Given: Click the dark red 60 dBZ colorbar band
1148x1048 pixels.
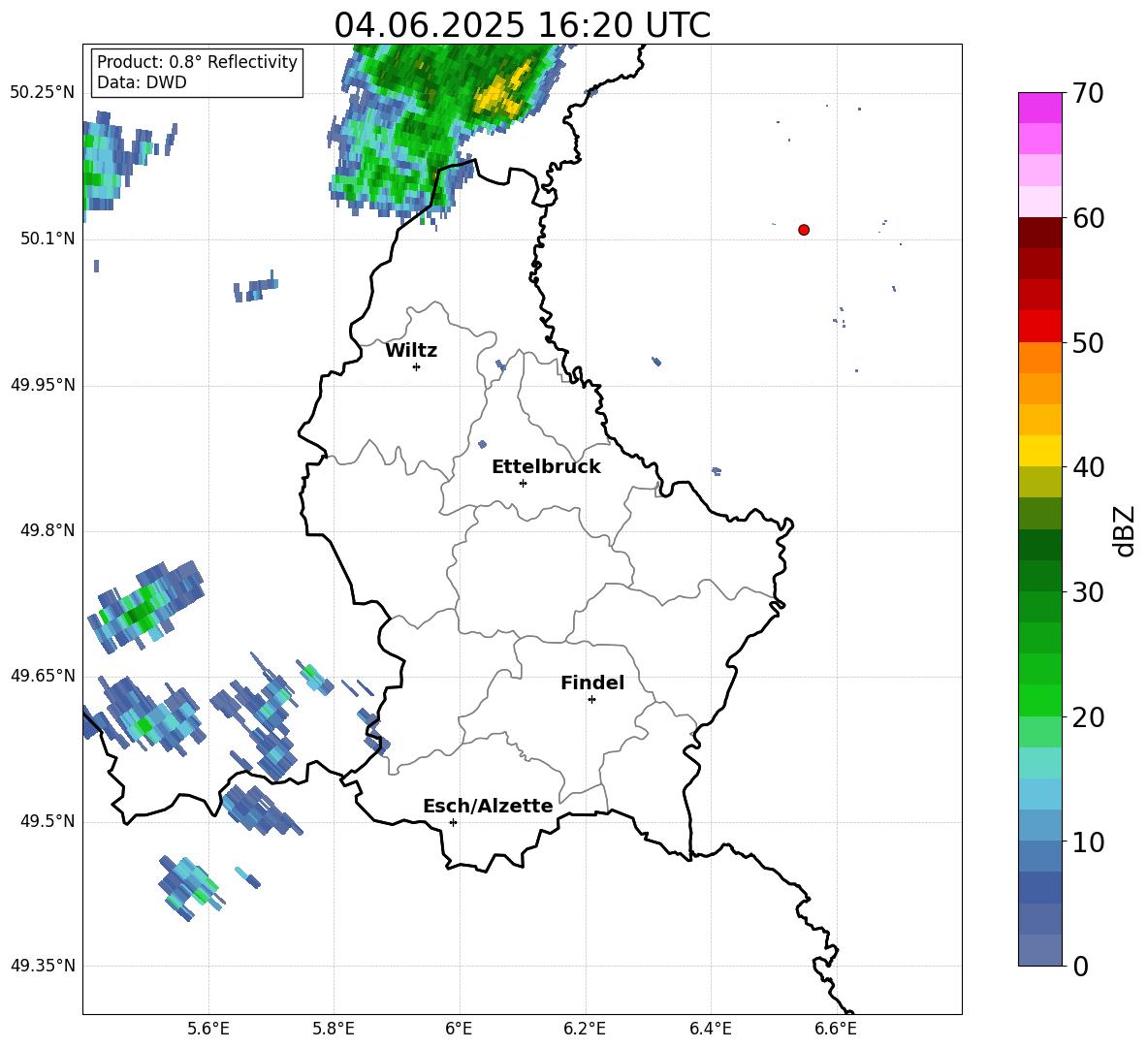Looking at the screenshot, I should (x=1039, y=233).
